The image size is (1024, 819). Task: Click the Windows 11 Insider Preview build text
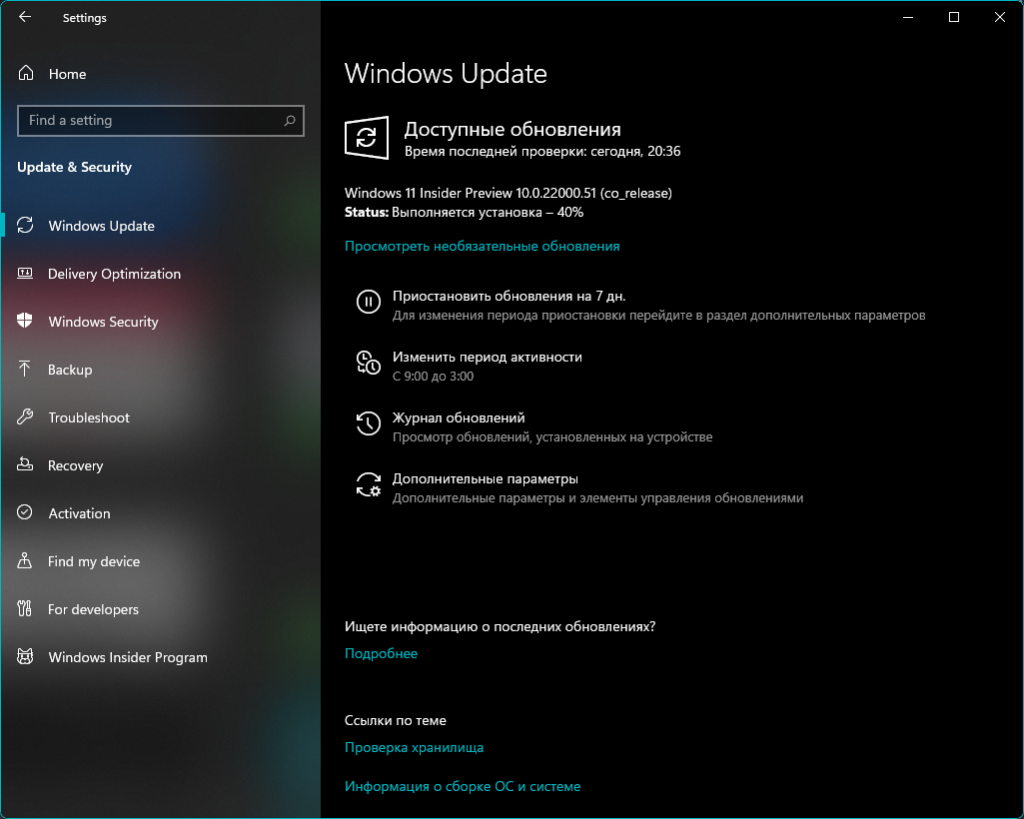[x=508, y=193]
